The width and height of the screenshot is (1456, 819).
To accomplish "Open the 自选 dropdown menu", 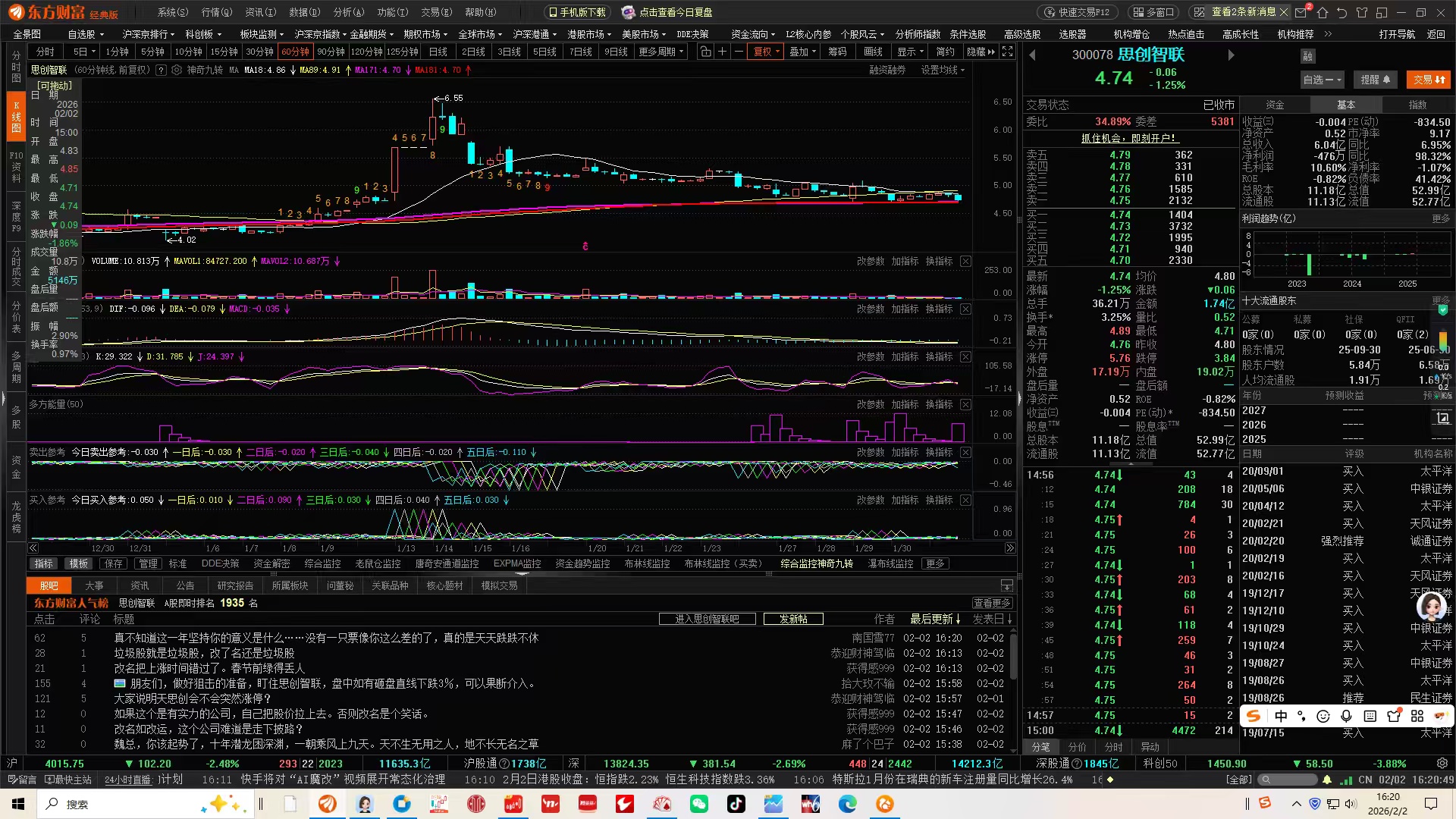I will [x=1322, y=80].
